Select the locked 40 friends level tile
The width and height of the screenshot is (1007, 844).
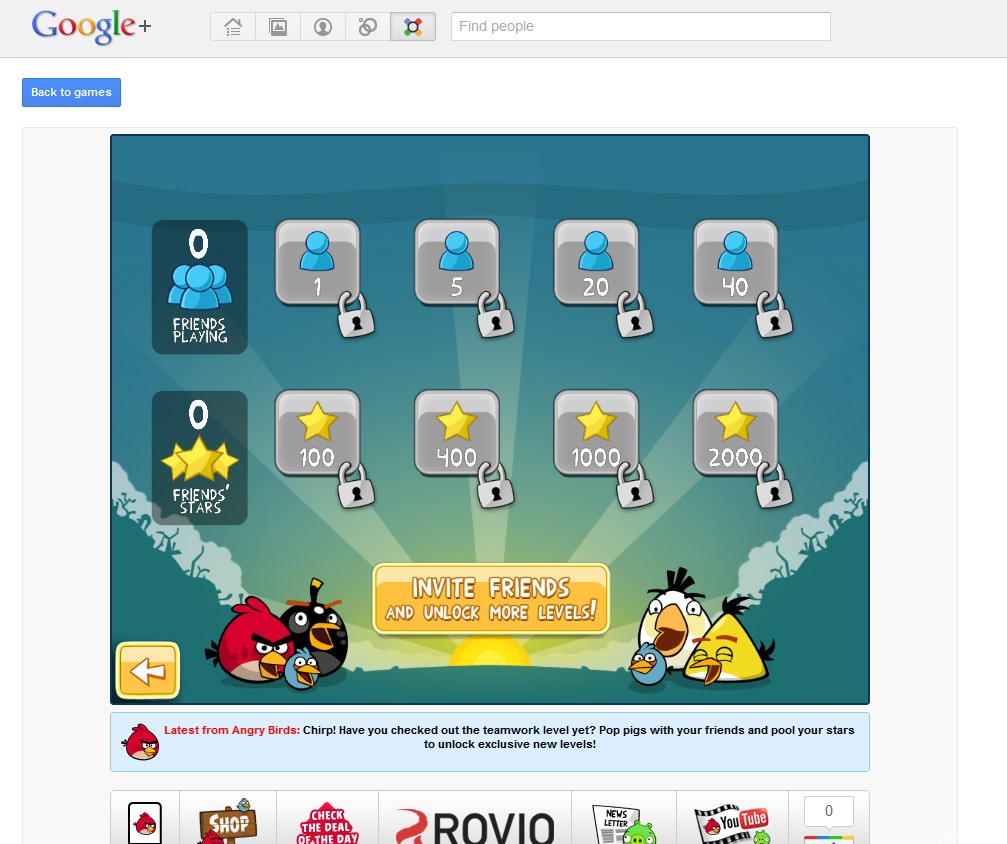point(735,262)
